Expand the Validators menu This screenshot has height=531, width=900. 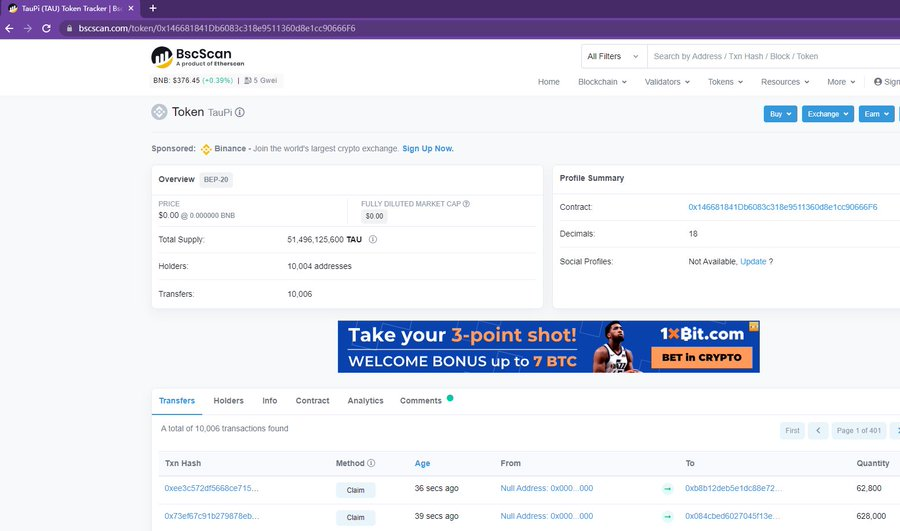coord(667,82)
